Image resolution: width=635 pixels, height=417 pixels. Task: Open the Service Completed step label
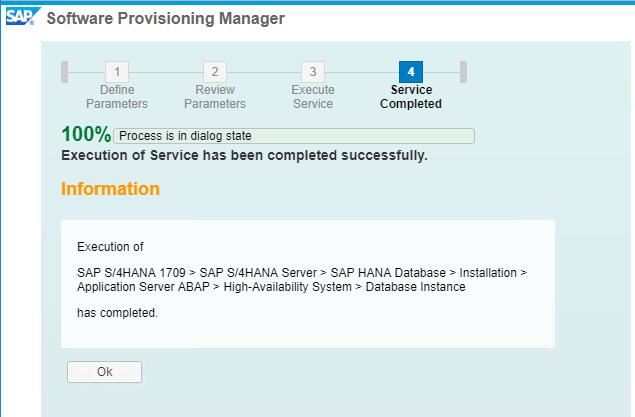[x=411, y=97]
